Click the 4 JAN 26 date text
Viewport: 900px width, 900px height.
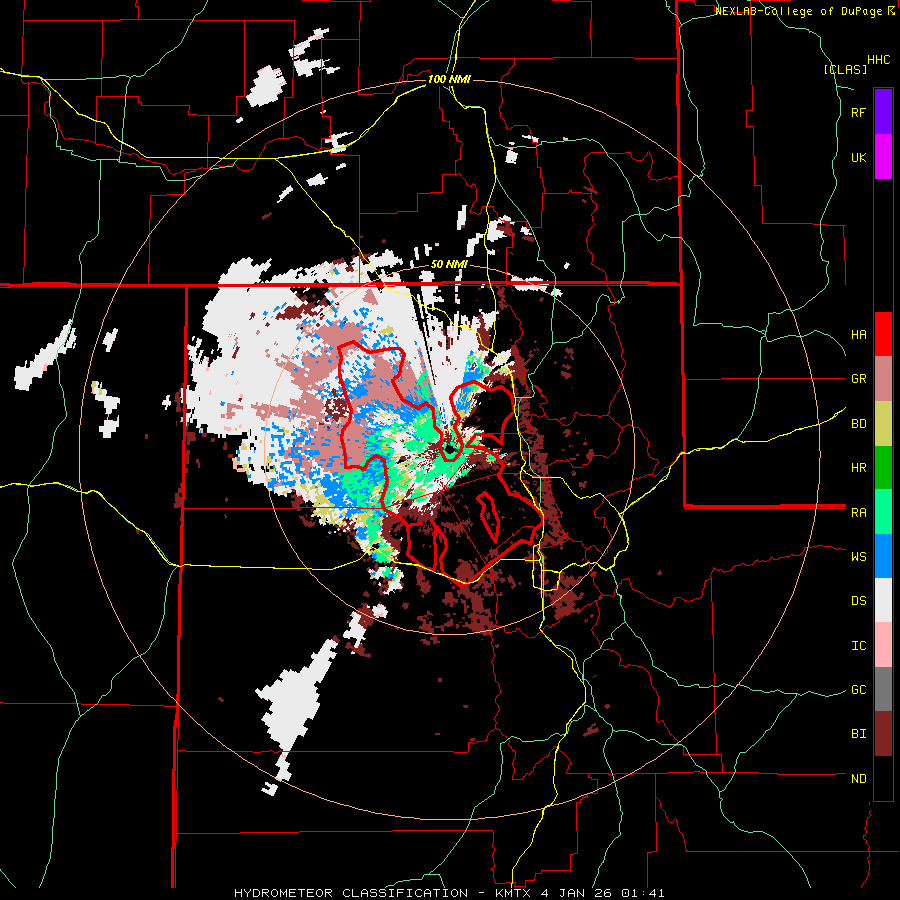575,893
